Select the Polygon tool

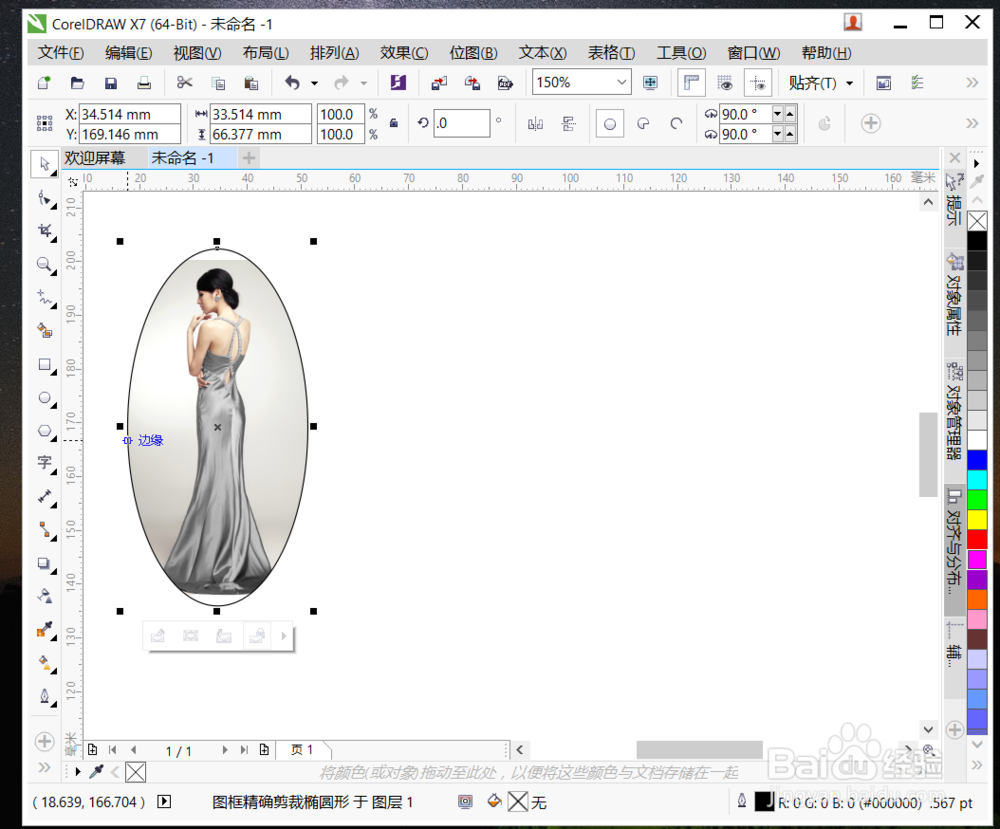44,431
